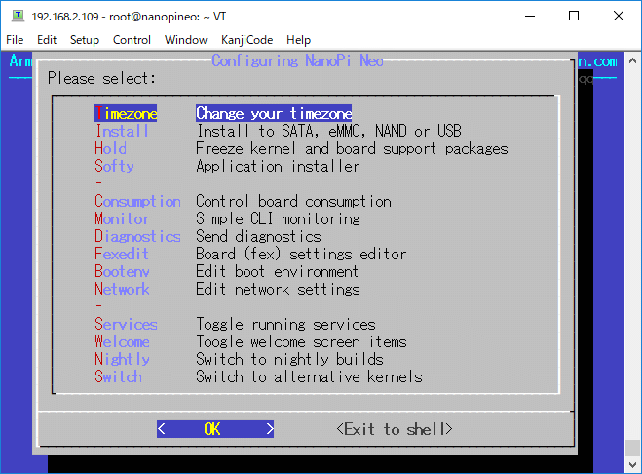Select the Bootenv entry

click(122, 272)
